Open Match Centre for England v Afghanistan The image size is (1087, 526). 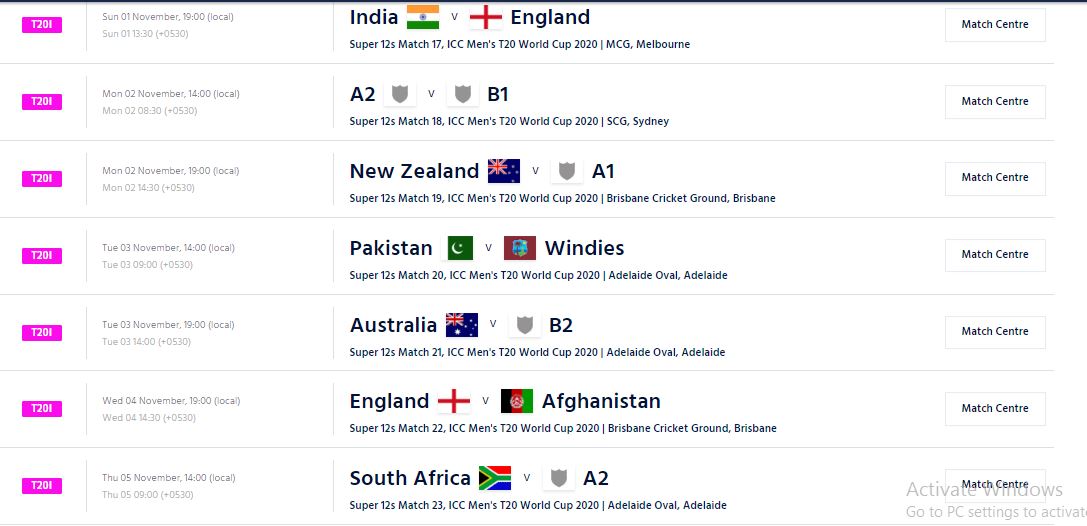click(994, 408)
